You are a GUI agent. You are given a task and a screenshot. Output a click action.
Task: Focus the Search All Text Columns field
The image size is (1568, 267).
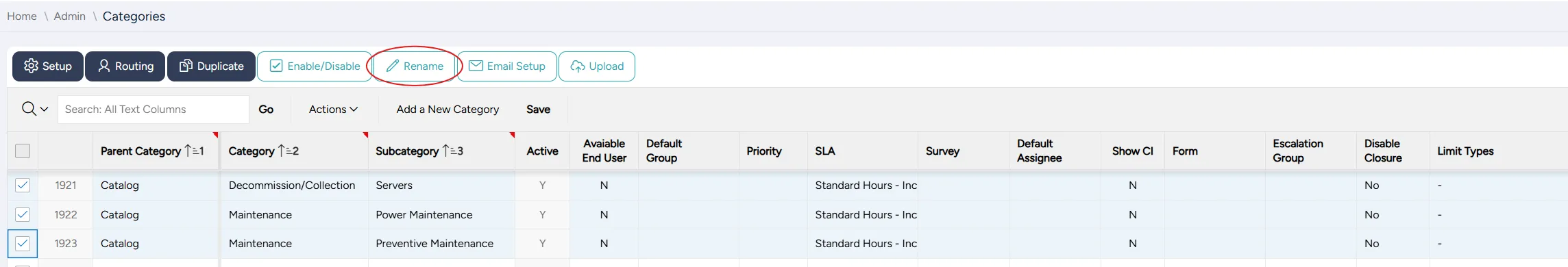pyautogui.click(x=154, y=110)
